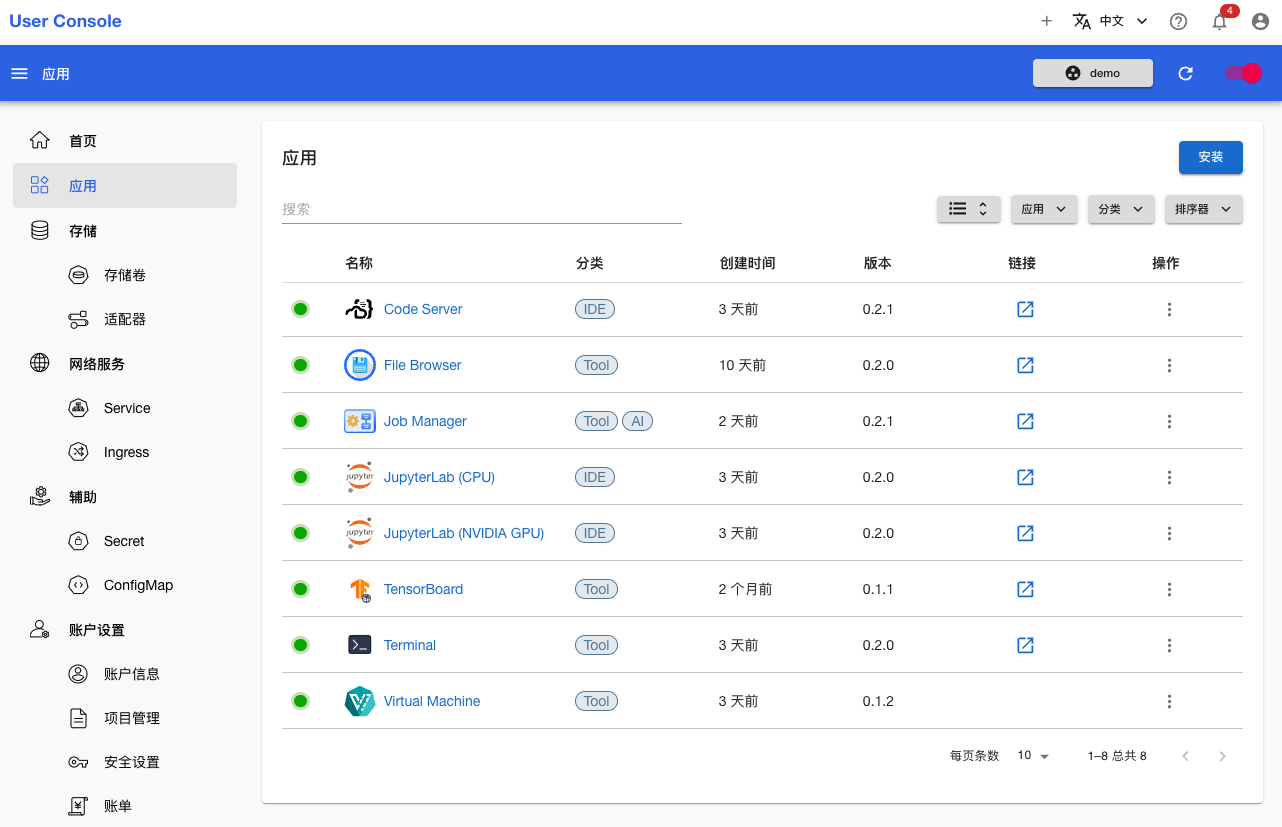Select 账户设置 section in sidebar

(x=125, y=630)
